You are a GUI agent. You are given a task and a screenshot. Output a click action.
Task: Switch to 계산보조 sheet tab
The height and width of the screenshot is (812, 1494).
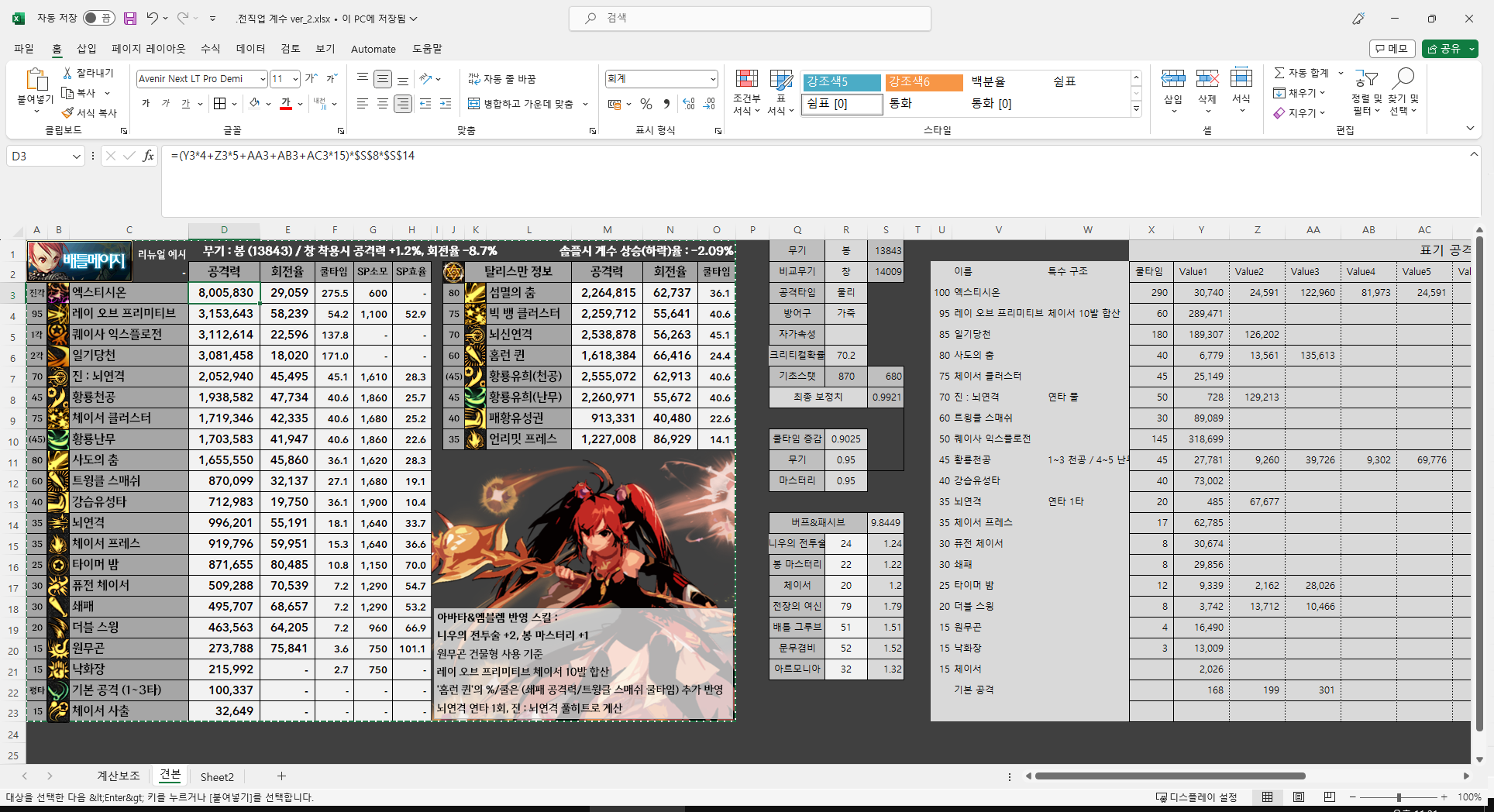119,776
